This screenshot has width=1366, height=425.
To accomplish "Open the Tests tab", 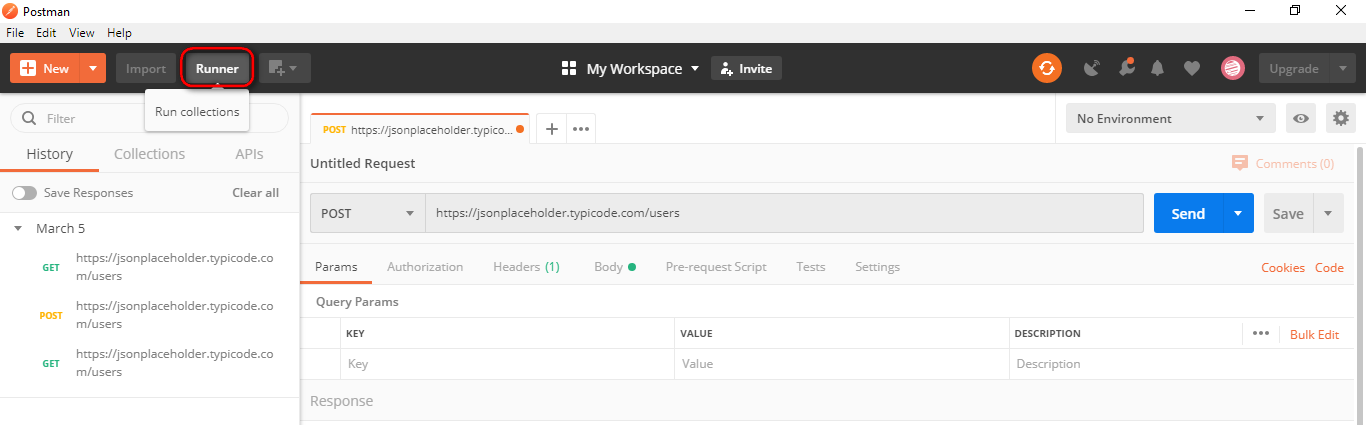I will (x=811, y=267).
